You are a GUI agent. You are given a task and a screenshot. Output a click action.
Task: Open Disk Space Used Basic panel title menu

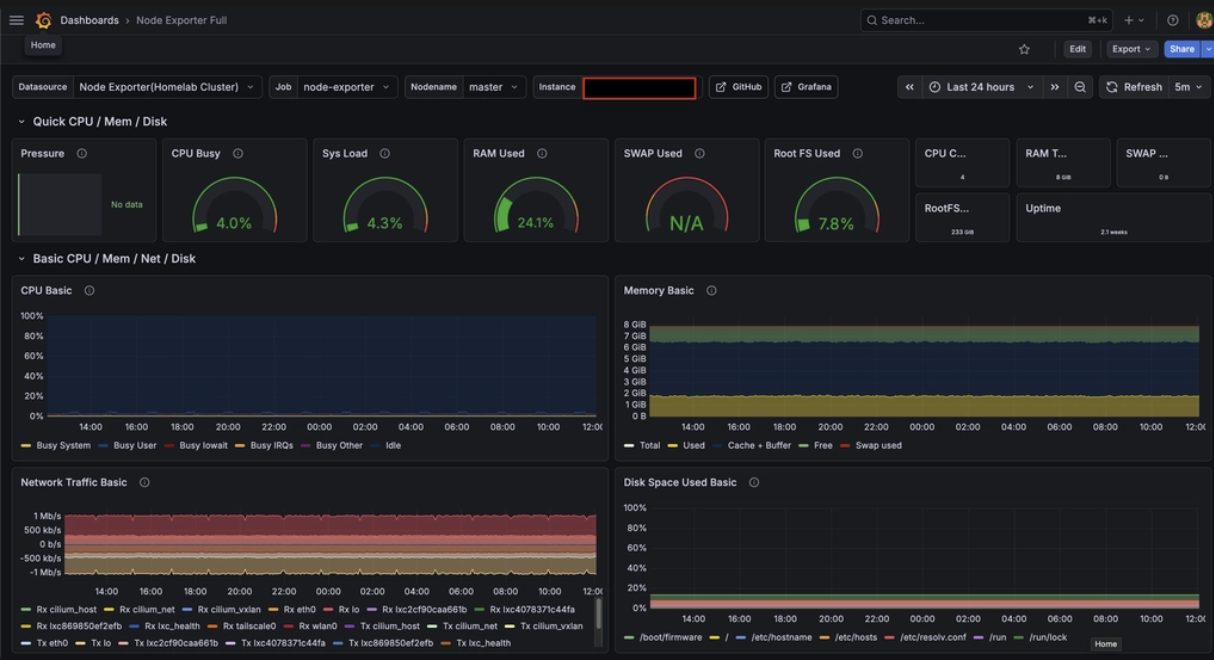680,483
